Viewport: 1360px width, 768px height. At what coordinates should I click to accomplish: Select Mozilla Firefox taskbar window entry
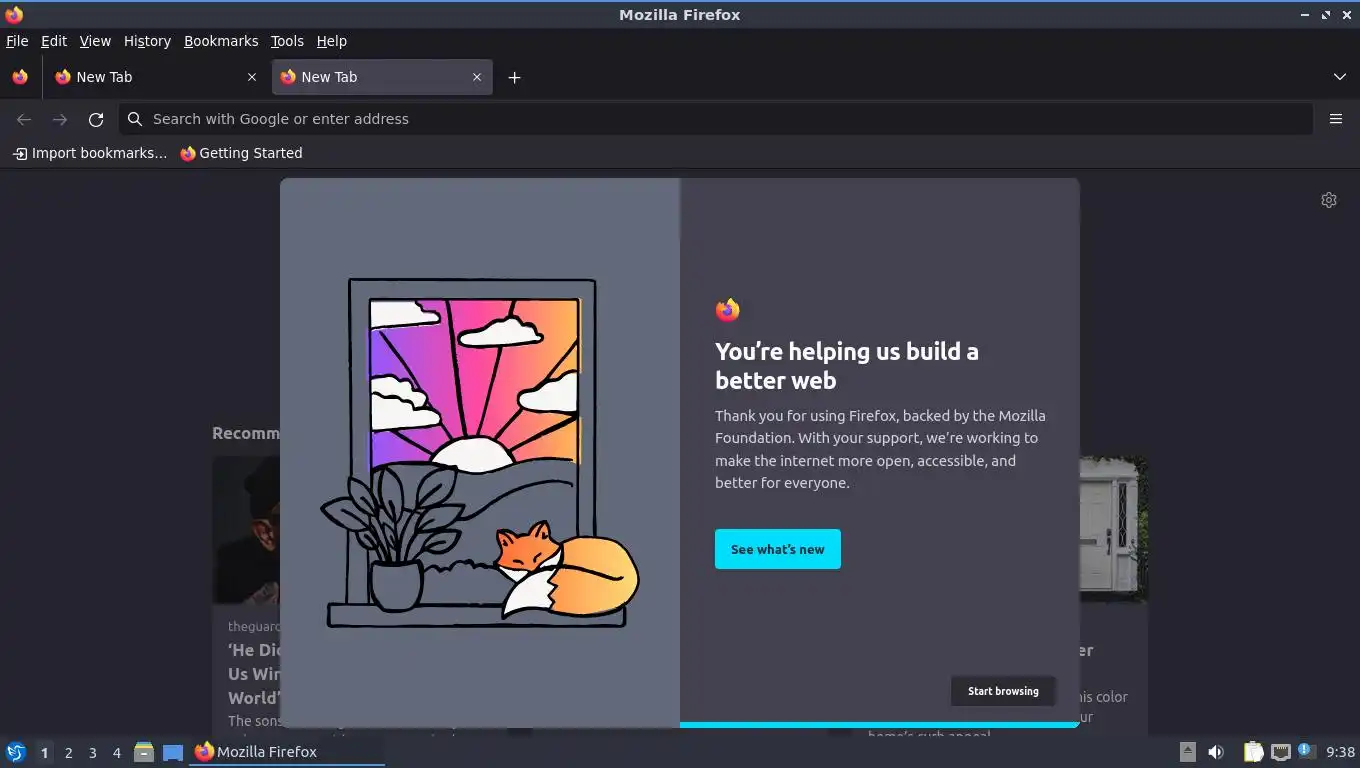point(287,752)
